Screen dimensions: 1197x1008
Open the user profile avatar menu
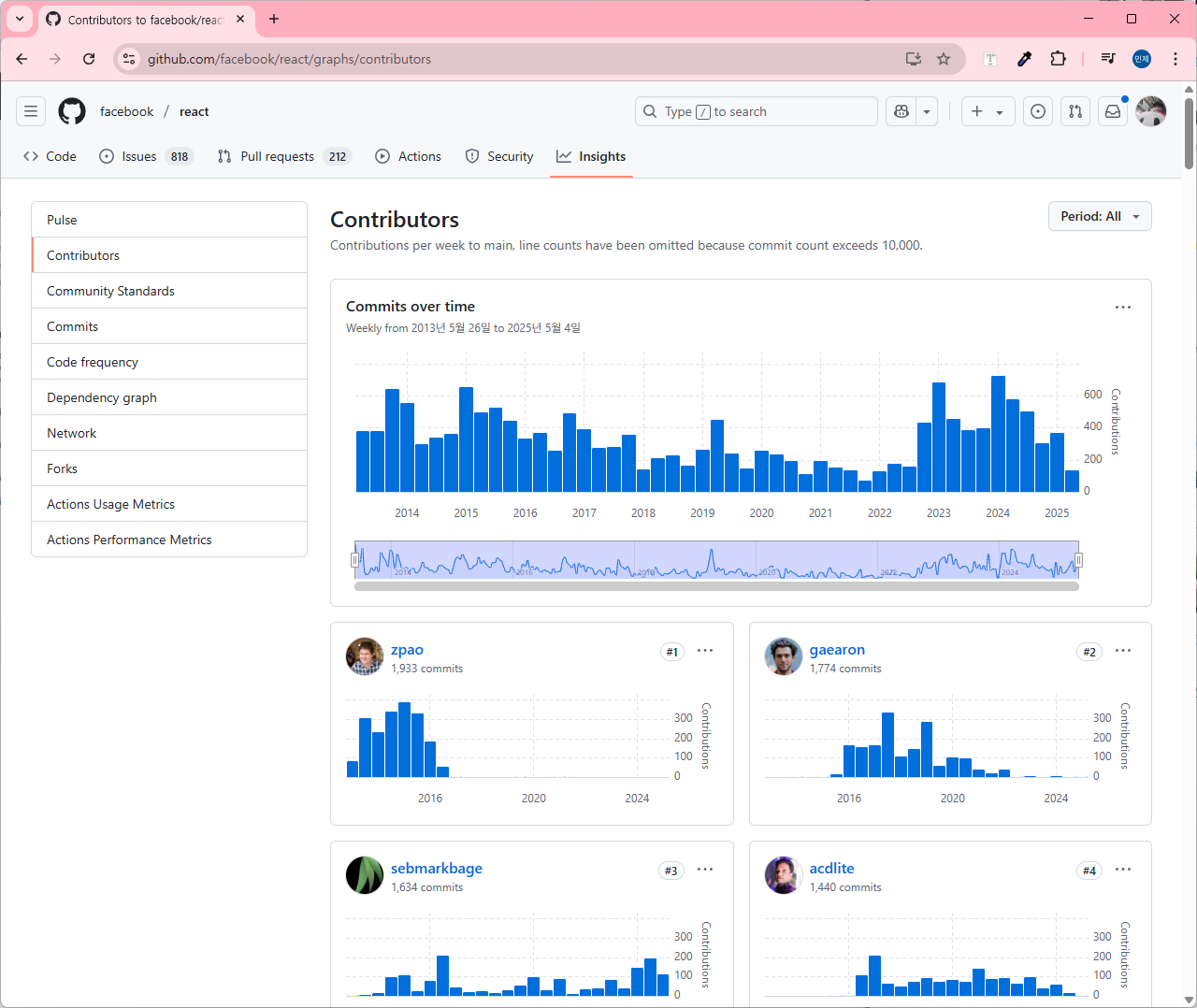coord(1151,111)
